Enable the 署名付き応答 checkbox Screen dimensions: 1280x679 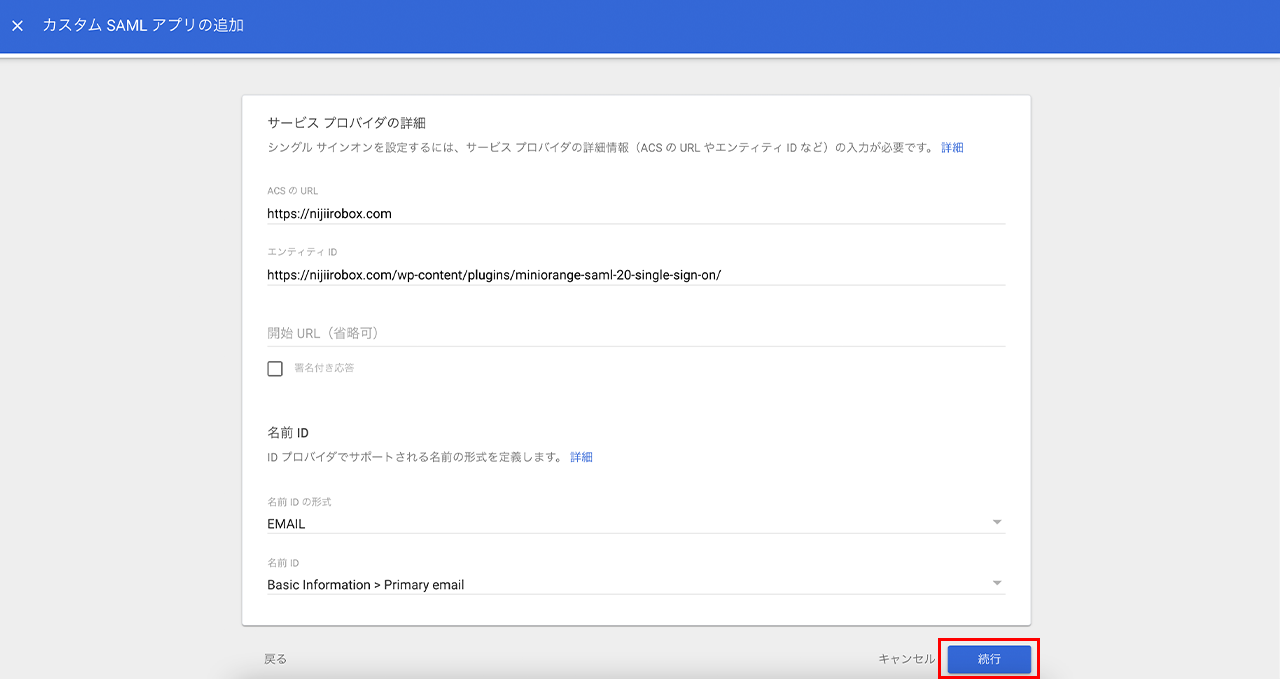click(x=275, y=369)
